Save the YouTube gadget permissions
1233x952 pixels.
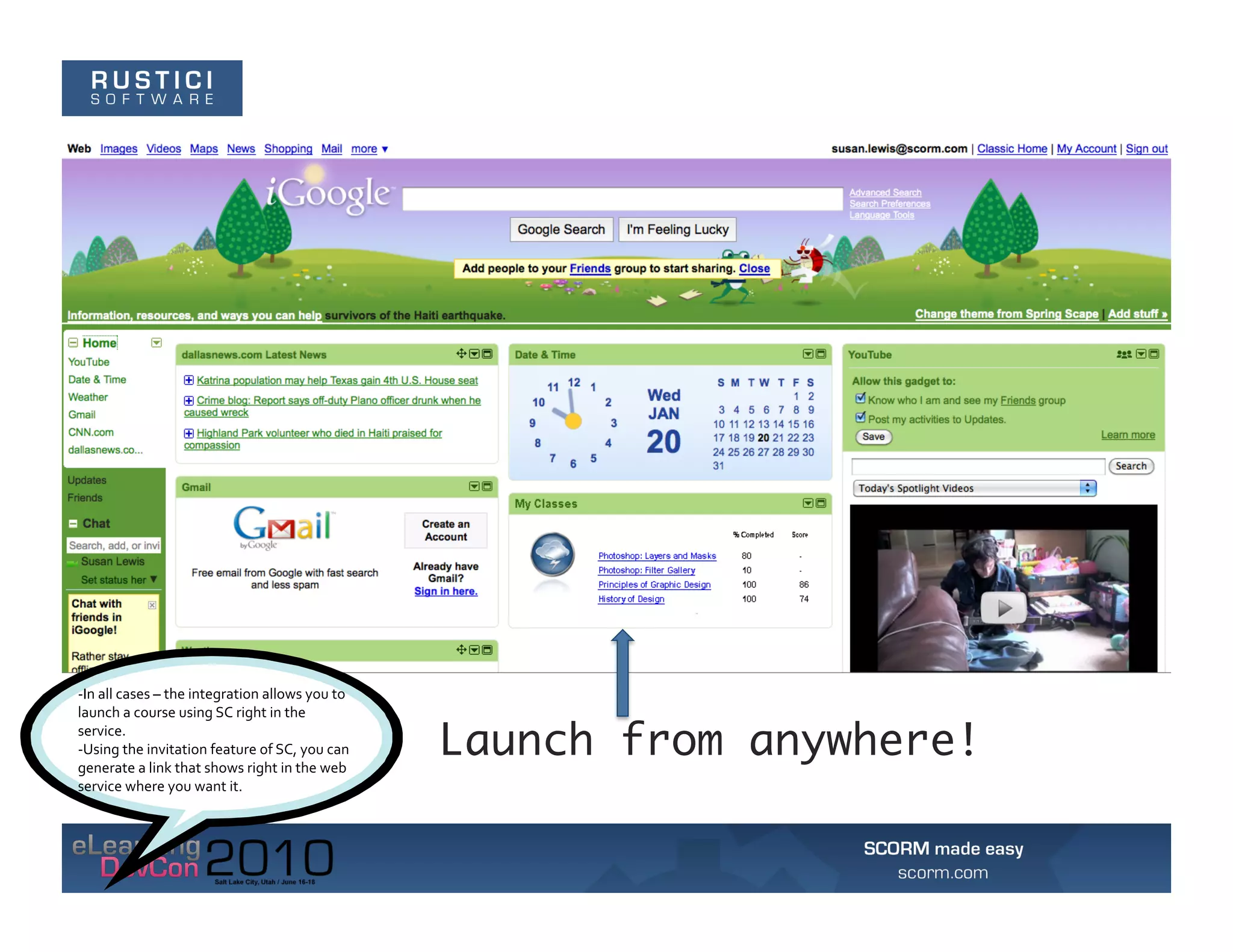[x=873, y=437]
